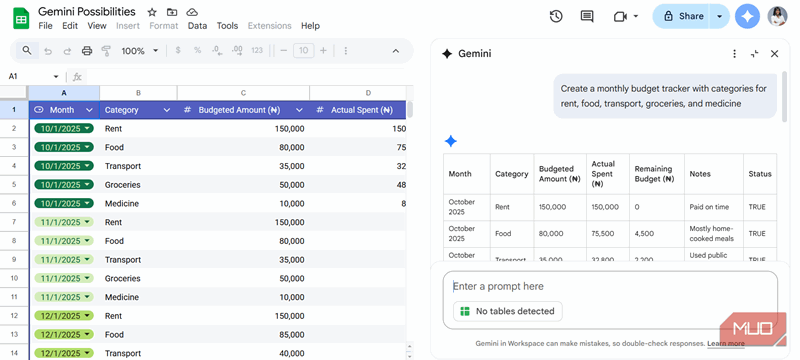Select row 5 header
800x360 pixels.
tap(14, 185)
